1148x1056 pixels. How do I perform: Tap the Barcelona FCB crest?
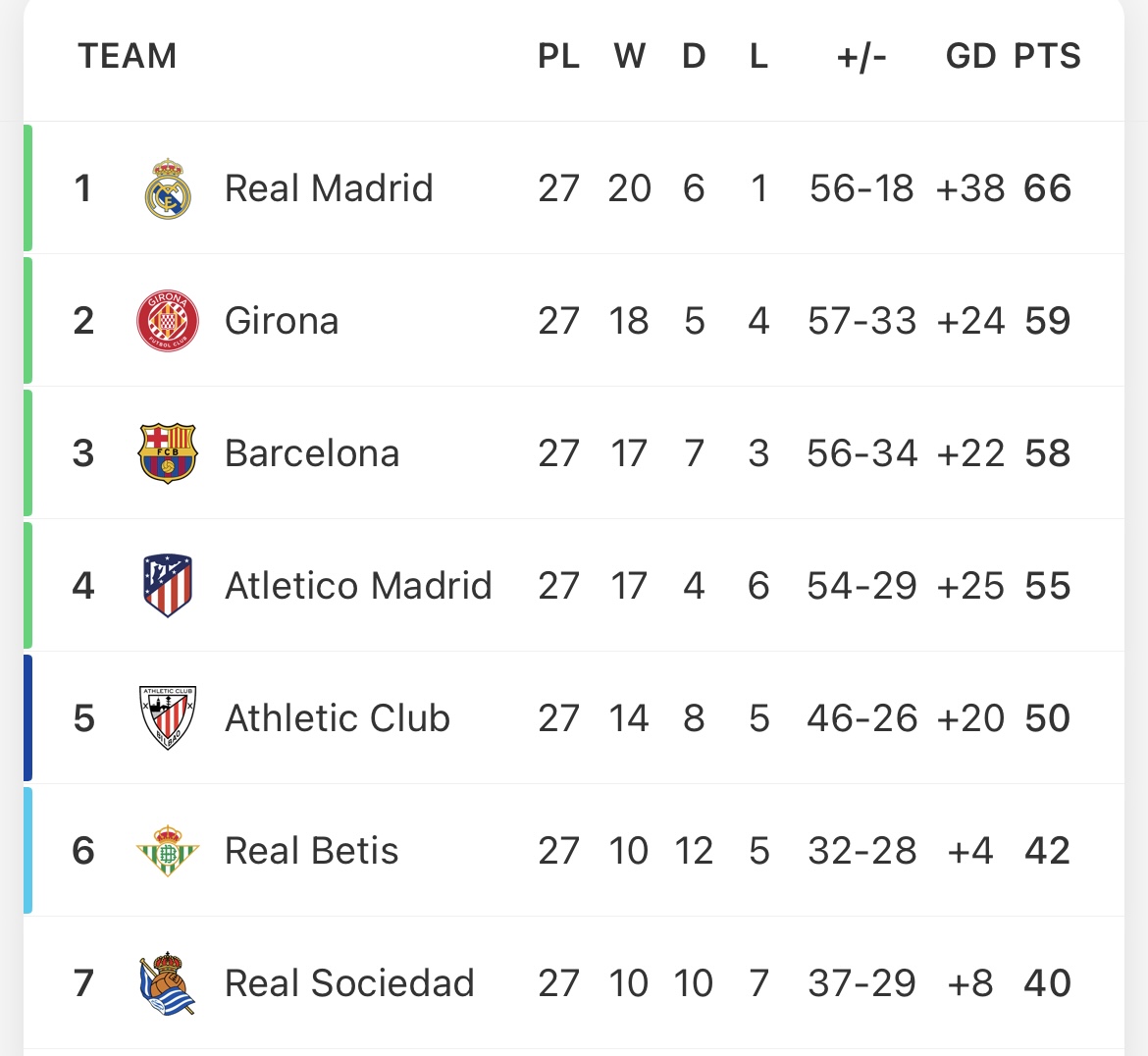coord(168,453)
